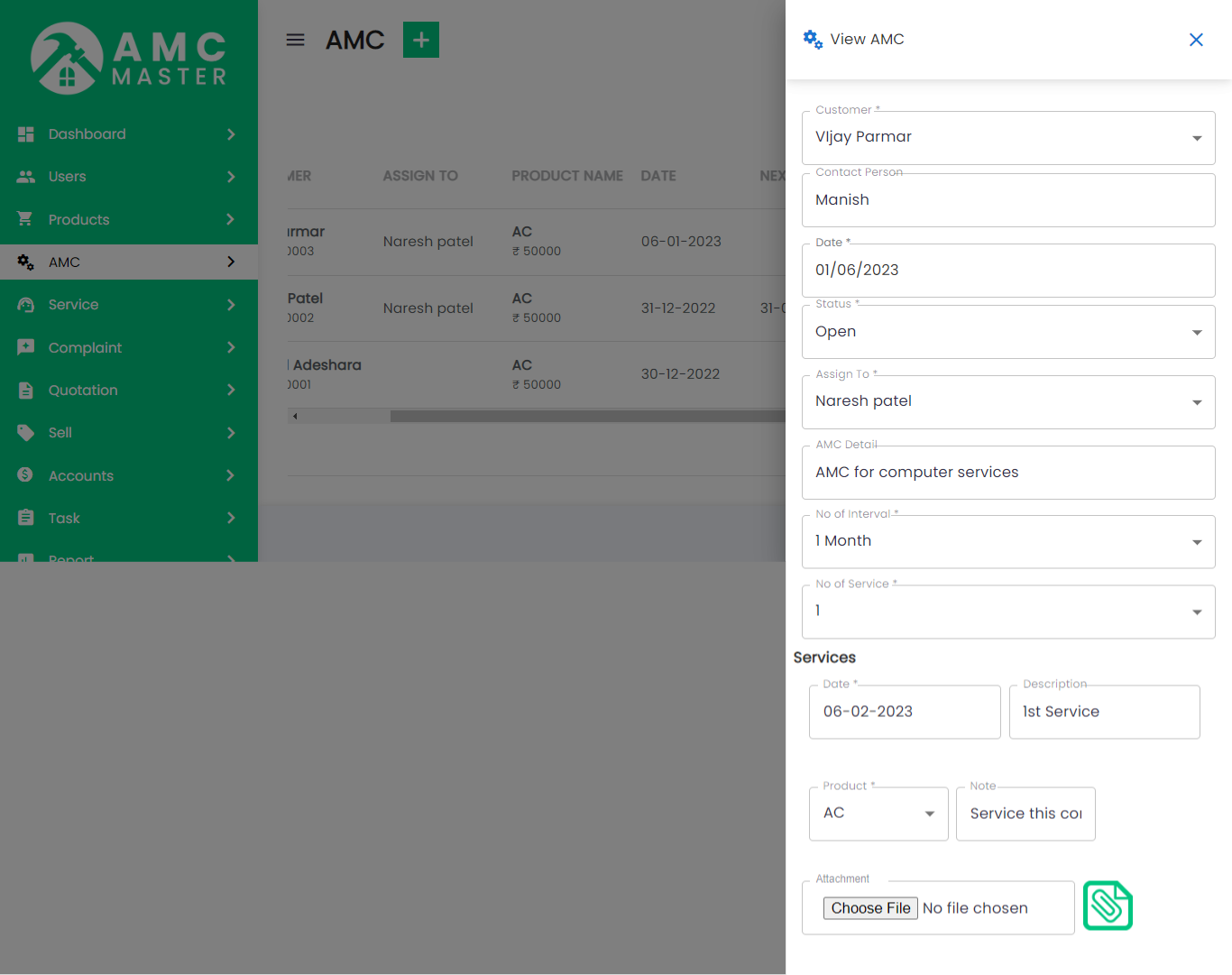Click the Accounts dollar icon
This screenshot has height=975, width=1232.
coord(26,475)
